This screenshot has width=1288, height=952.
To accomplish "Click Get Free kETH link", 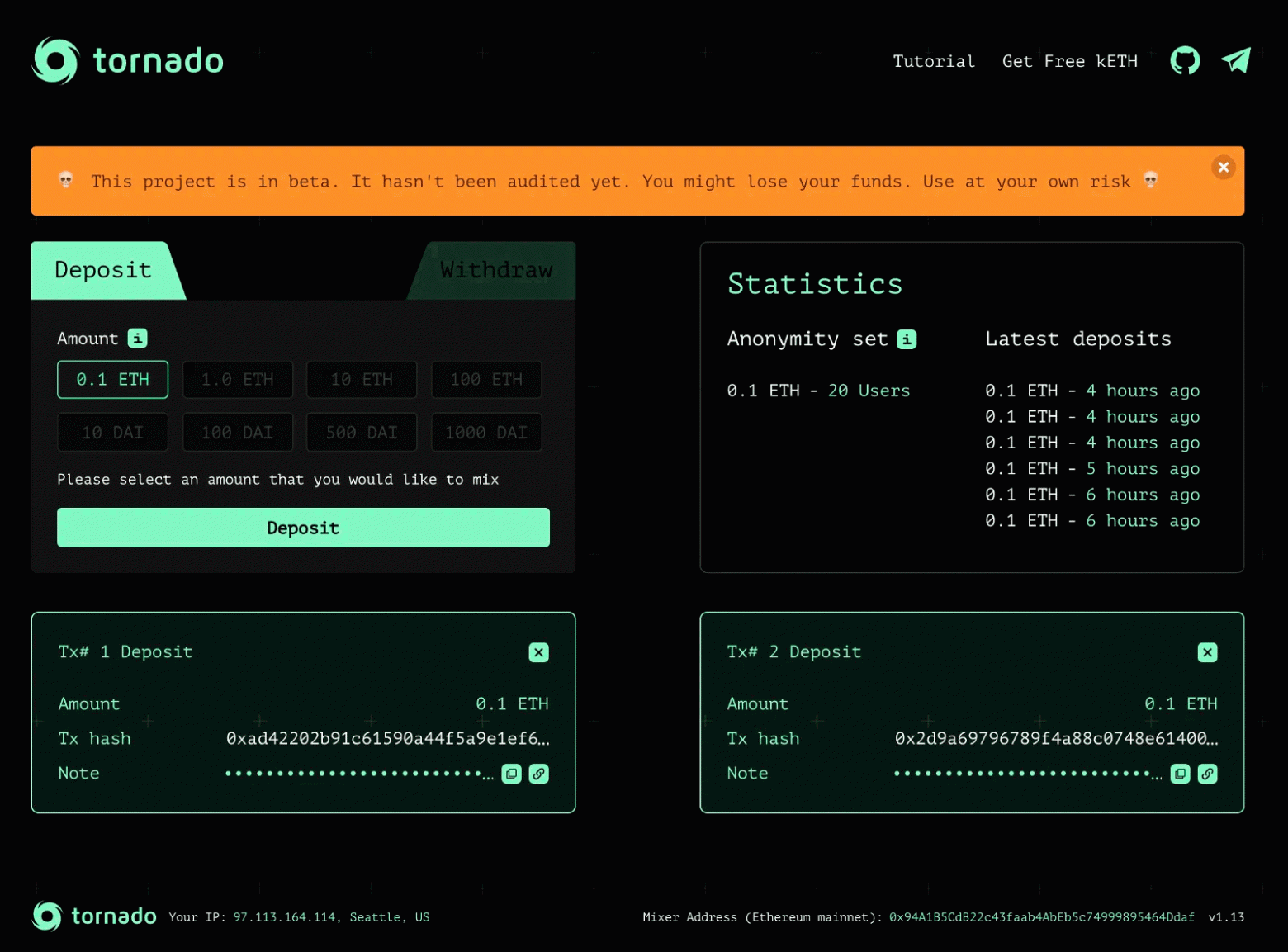I will point(1070,61).
